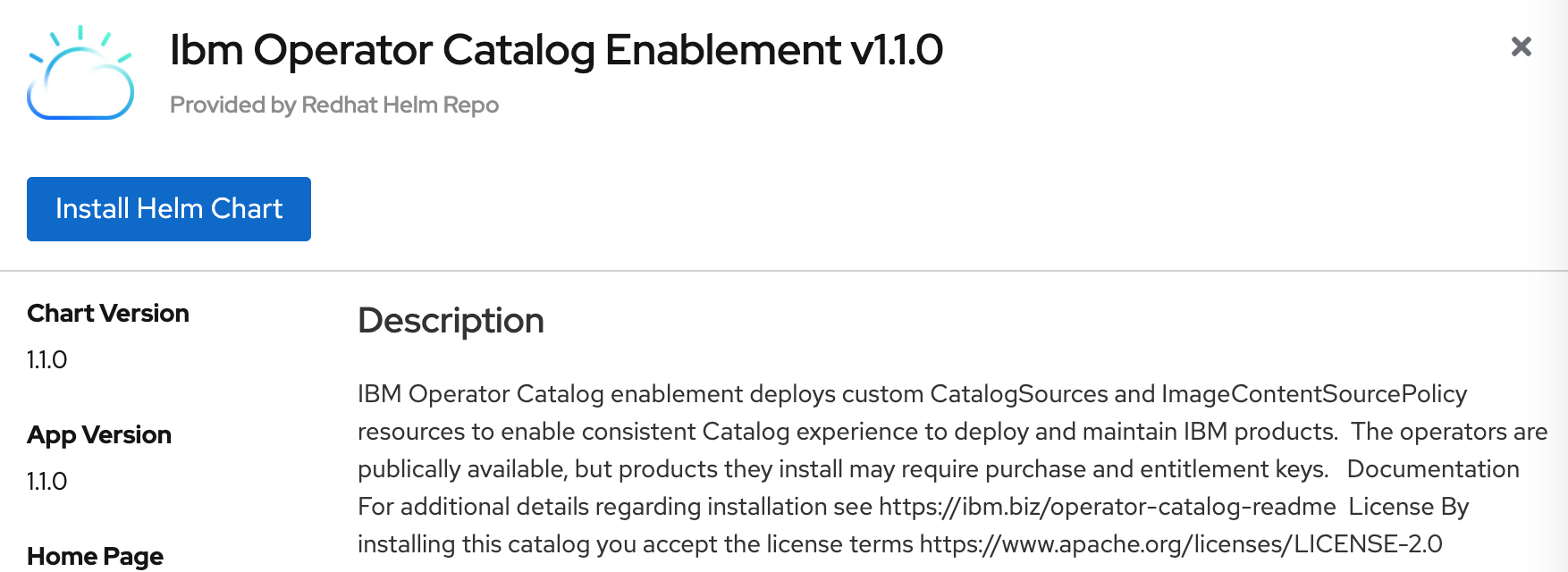Open the ibm.biz operator-catalog-readme URL
The width and height of the screenshot is (1568, 572).
pos(1107,507)
